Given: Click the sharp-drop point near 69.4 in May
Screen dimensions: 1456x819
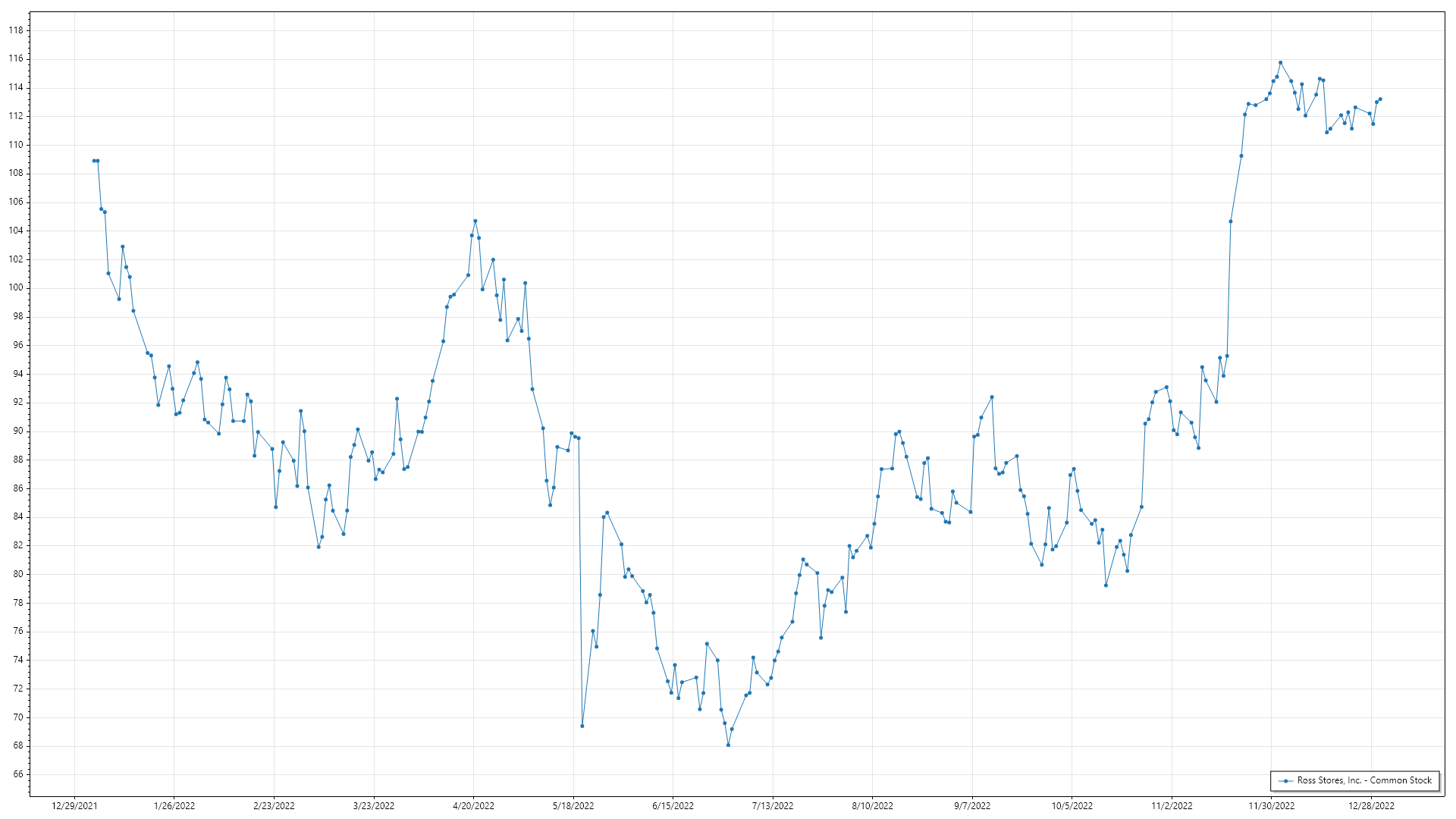Looking at the screenshot, I should coord(582,726).
